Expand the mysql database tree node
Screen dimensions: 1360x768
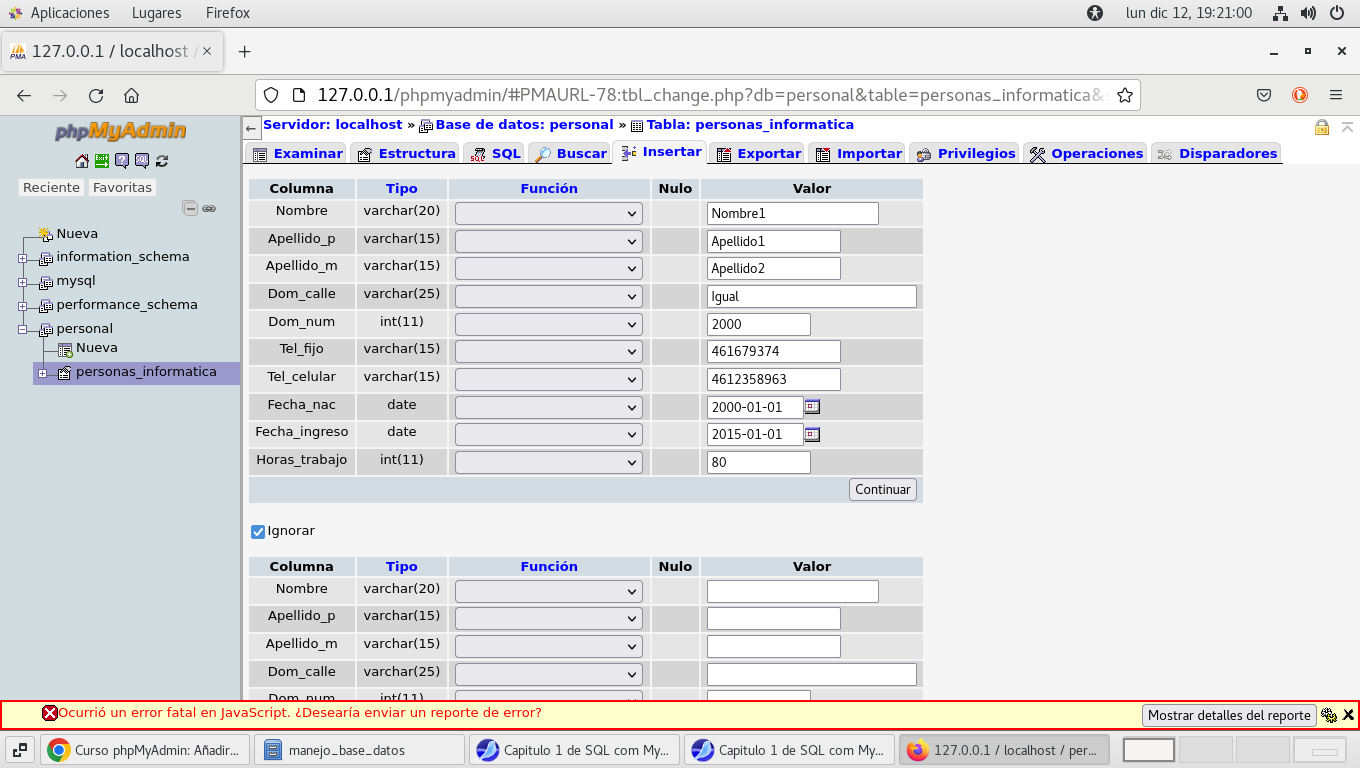22,282
